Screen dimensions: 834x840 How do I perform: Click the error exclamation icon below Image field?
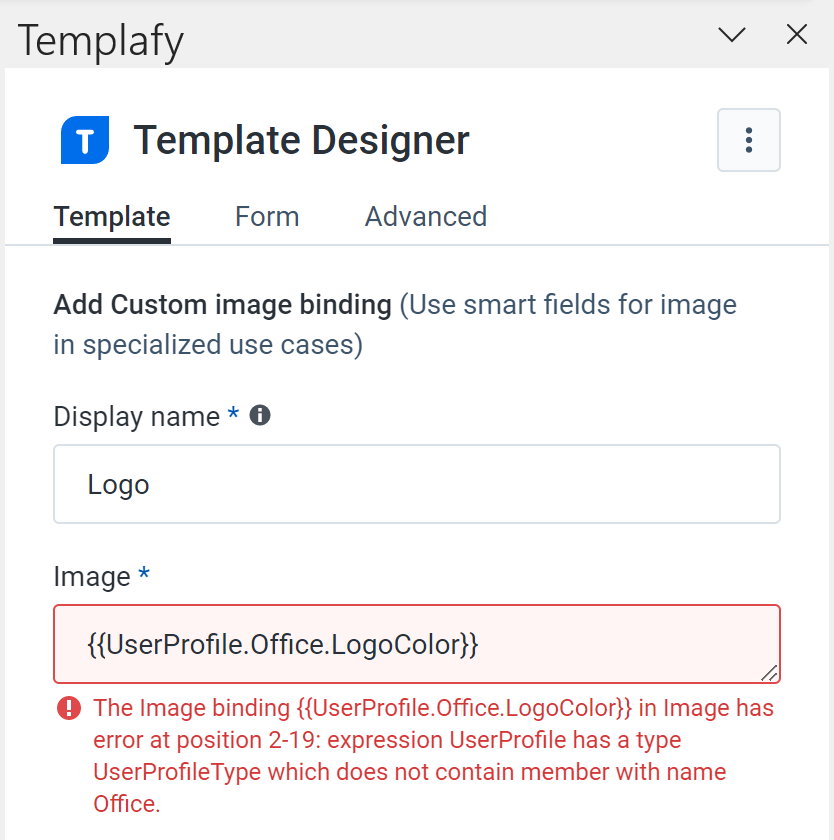pyautogui.click(x=67, y=708)
